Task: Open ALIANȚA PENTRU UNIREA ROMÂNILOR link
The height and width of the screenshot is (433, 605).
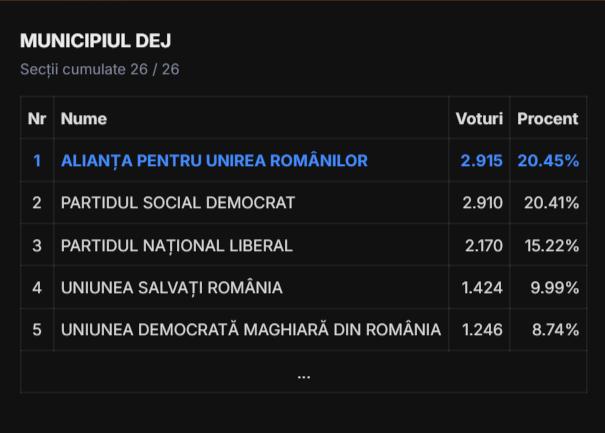Action: click(214, 160)
